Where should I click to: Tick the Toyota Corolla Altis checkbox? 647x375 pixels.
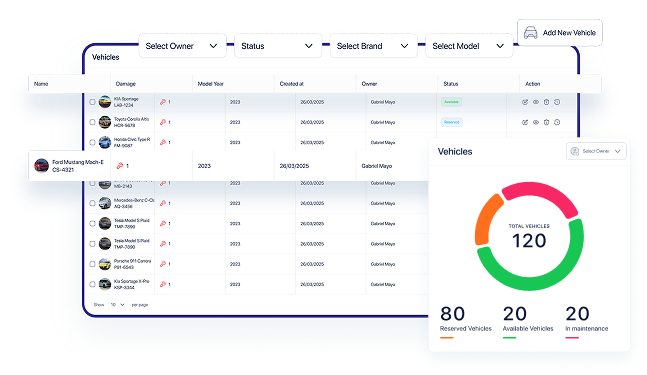(92, 122)
